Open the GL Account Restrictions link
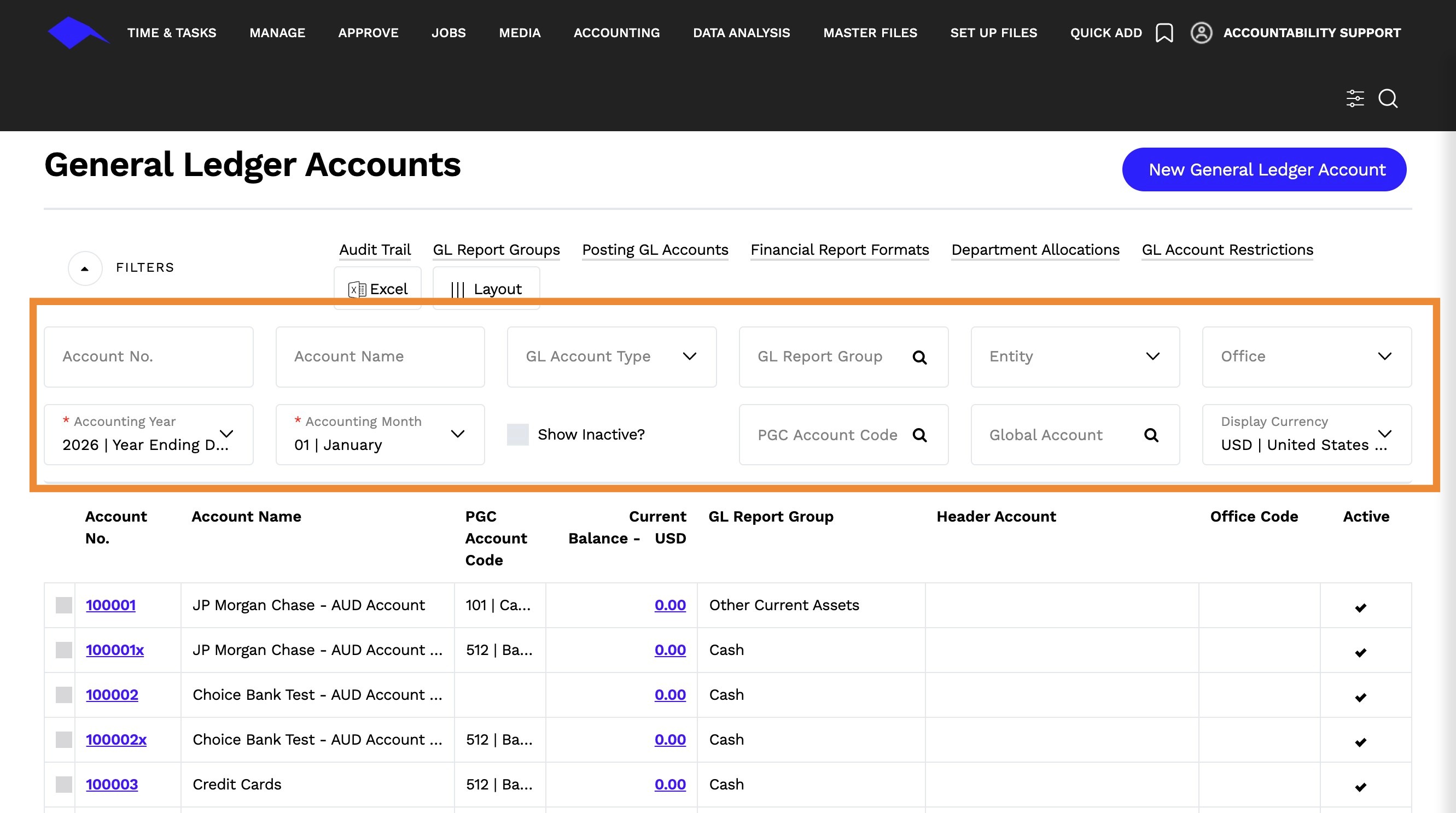 point(1228,250)
